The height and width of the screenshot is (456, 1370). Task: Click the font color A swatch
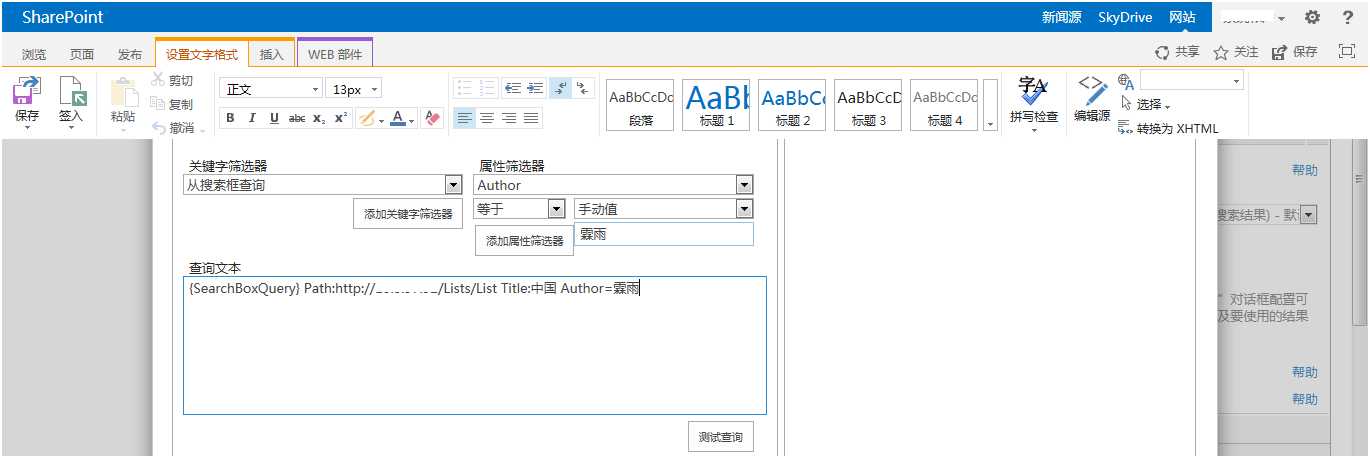[x=398, y=118]
